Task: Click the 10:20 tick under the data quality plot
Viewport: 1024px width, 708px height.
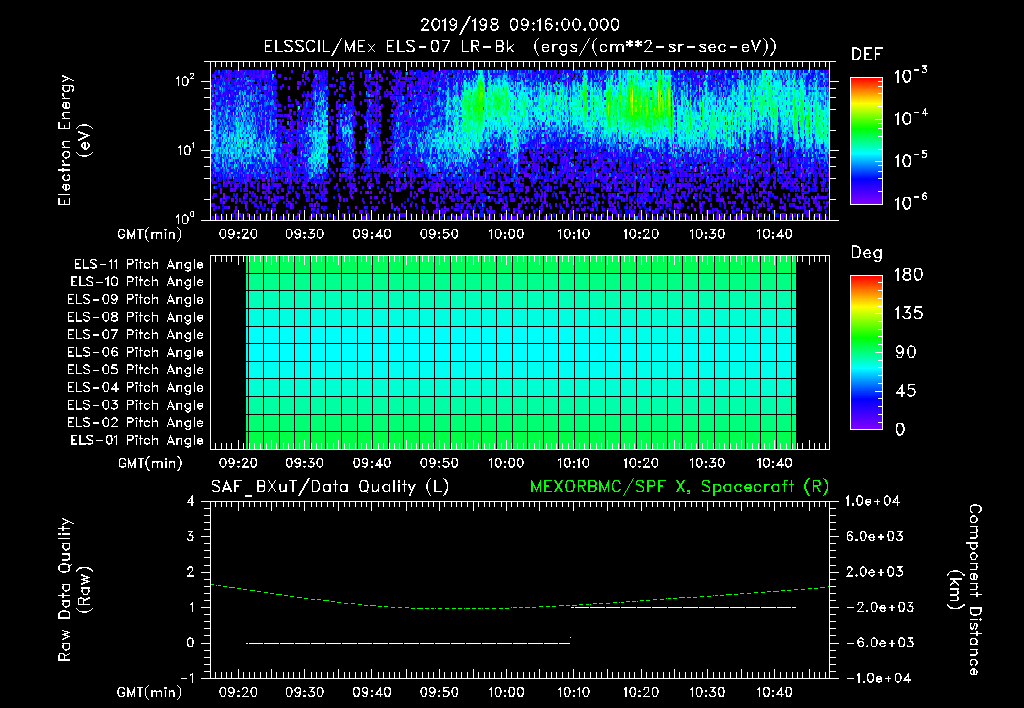Action: pos(641,692)
